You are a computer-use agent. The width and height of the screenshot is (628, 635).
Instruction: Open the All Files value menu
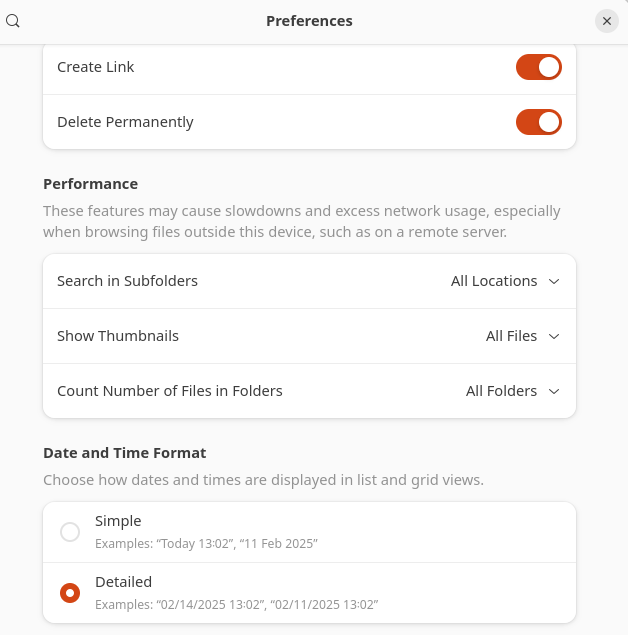511,336
